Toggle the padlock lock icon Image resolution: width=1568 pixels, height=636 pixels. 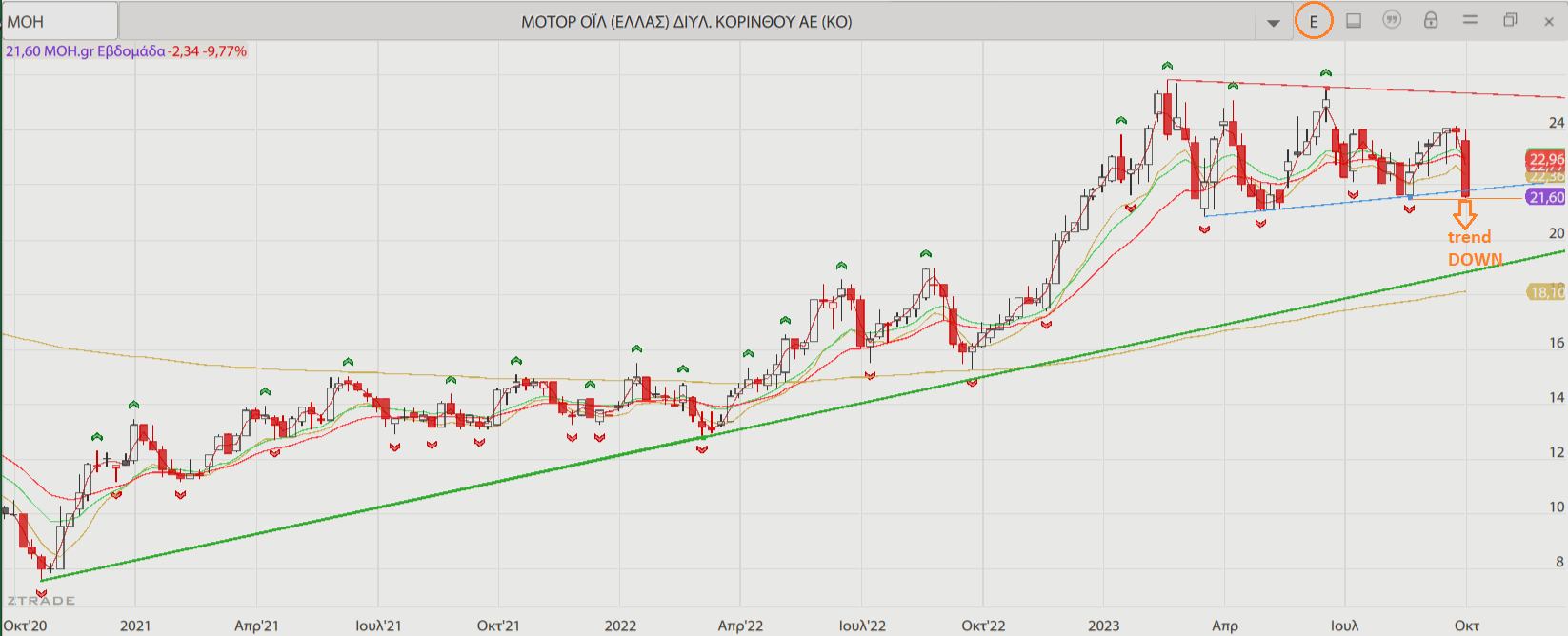1431,20
